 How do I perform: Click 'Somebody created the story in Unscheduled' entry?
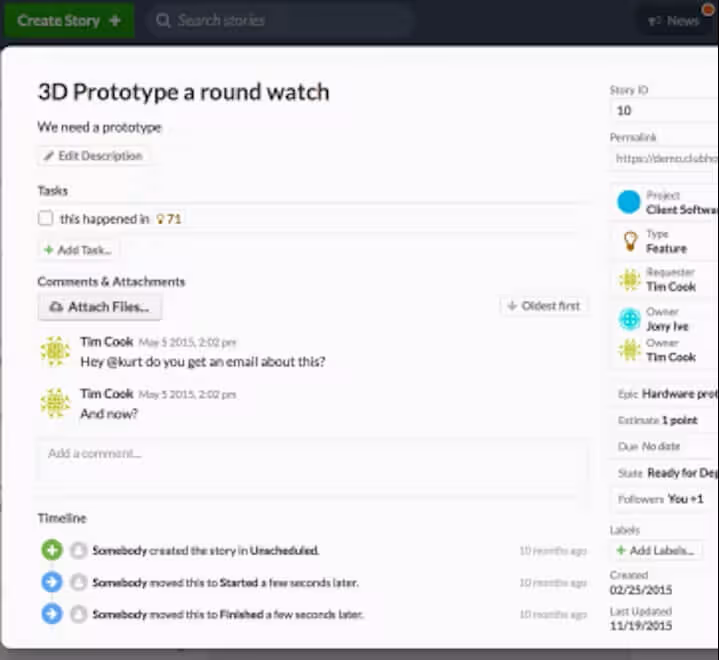(206, 550)
